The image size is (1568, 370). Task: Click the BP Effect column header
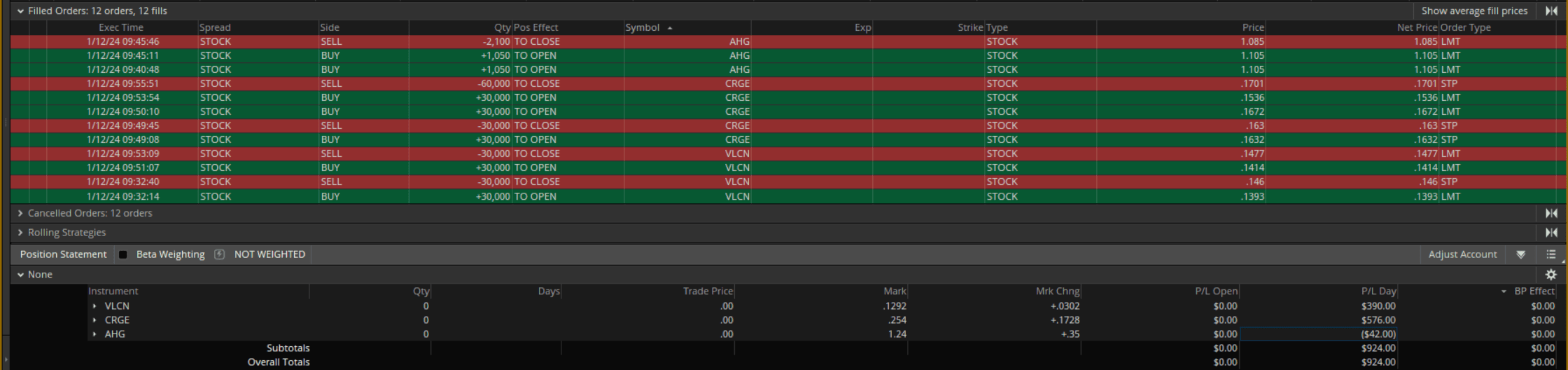pyautogui.click(x=1534, y=292)
